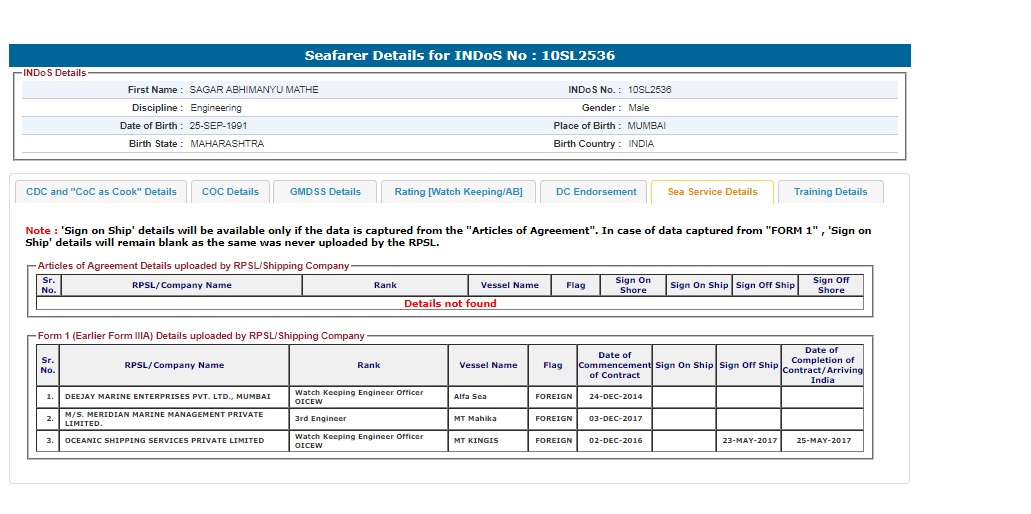Click the Date of Commencement of Contract column header
The height and width of the screenshot is (514, 1031).
(614, 365)
